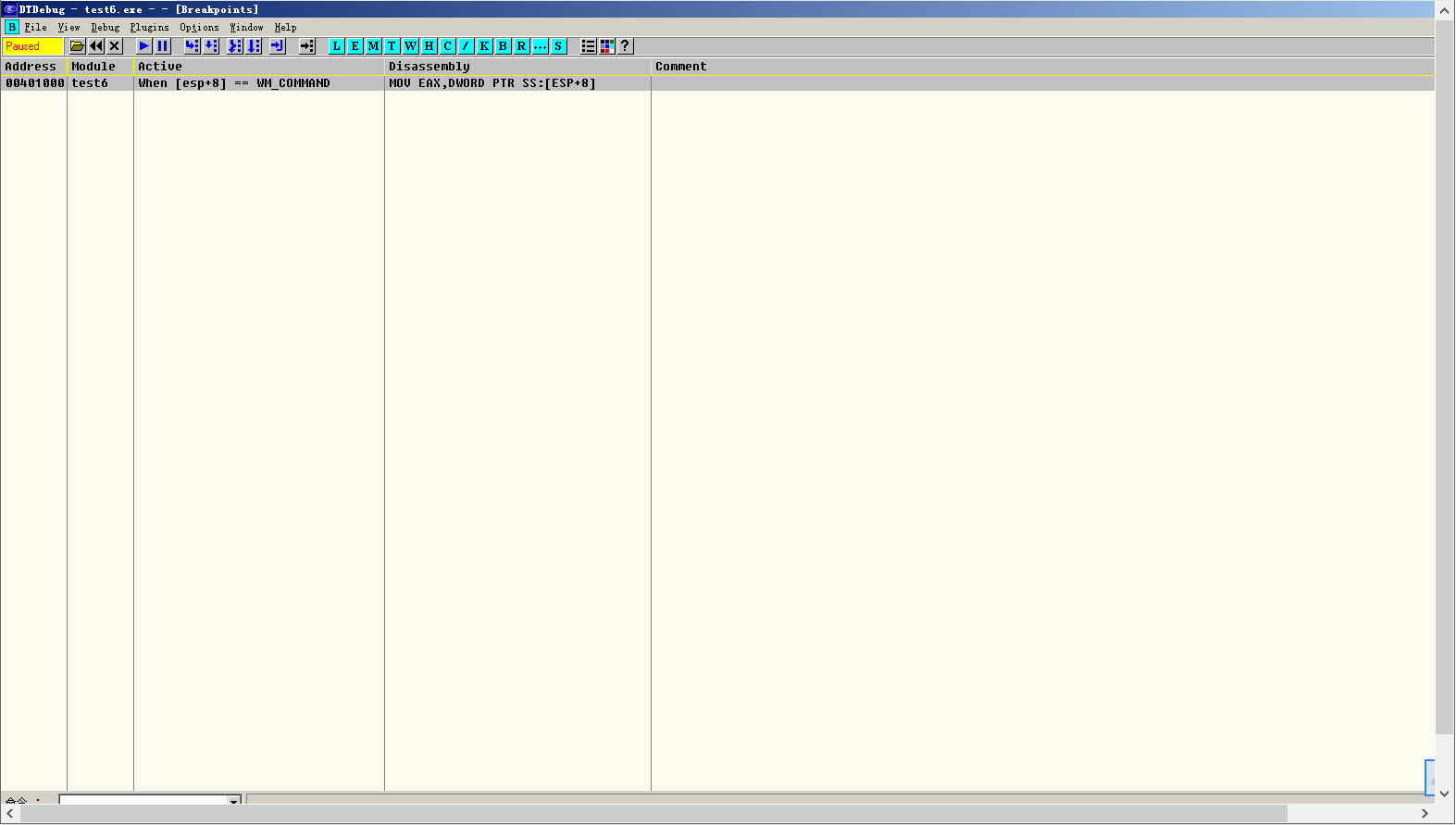
Task: Click Execute till return icon
Action: point(278,46)
